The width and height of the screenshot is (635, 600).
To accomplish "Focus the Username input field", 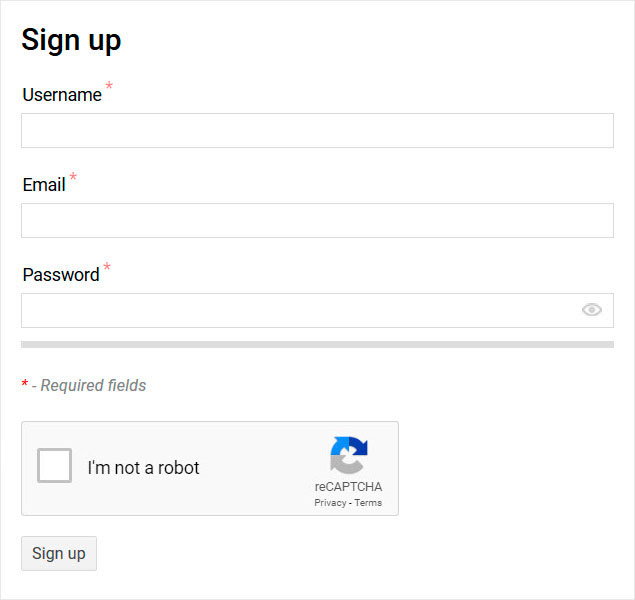I will [317, 130].
